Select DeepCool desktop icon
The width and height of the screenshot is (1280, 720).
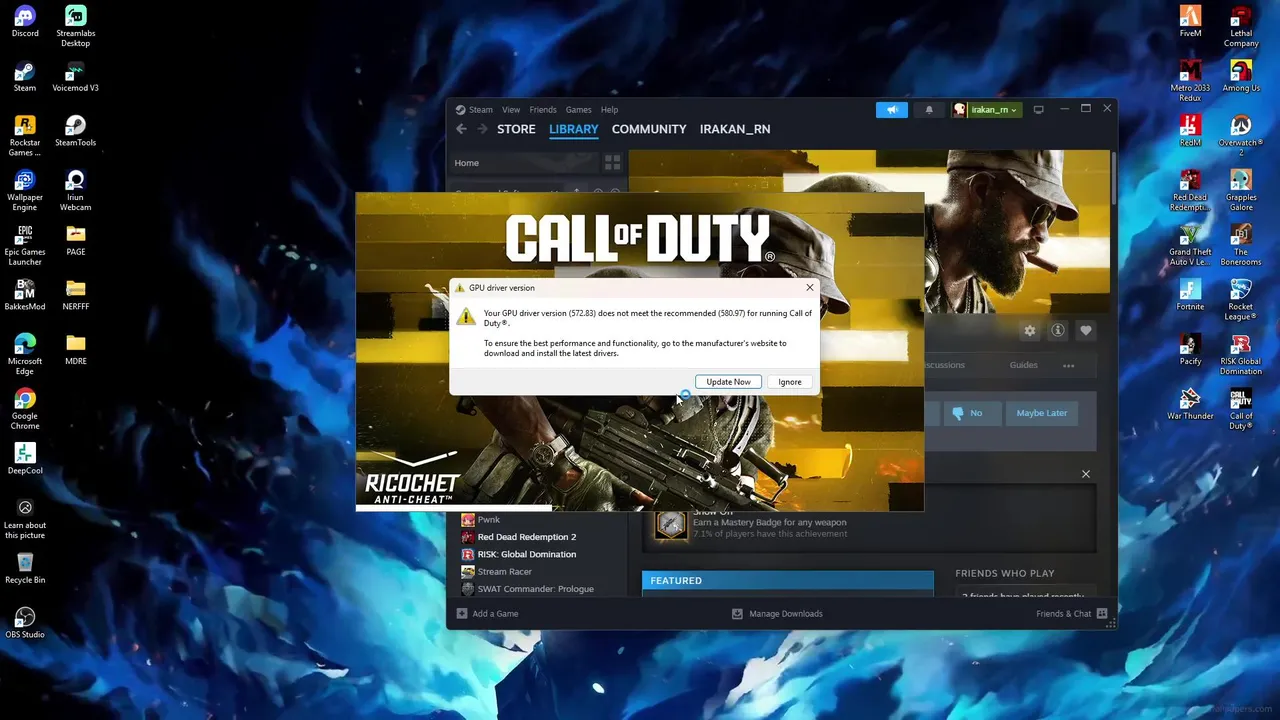point(25,459)
